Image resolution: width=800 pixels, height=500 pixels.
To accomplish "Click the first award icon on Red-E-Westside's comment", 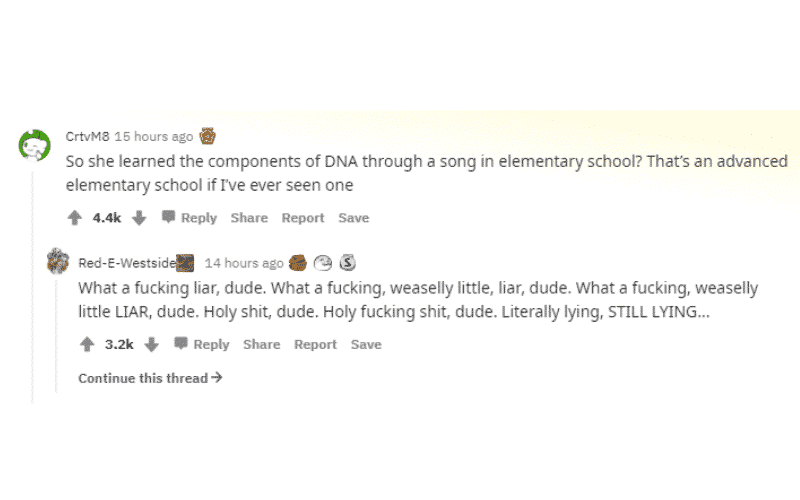I will pos(298,263).
